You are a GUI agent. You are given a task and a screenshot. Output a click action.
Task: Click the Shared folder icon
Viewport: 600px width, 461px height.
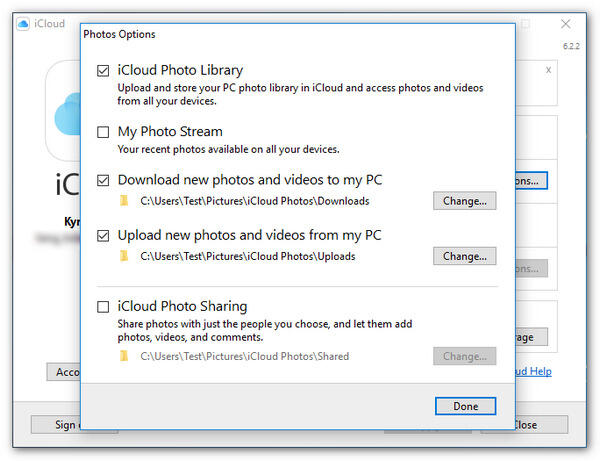(x=125, y=356)
